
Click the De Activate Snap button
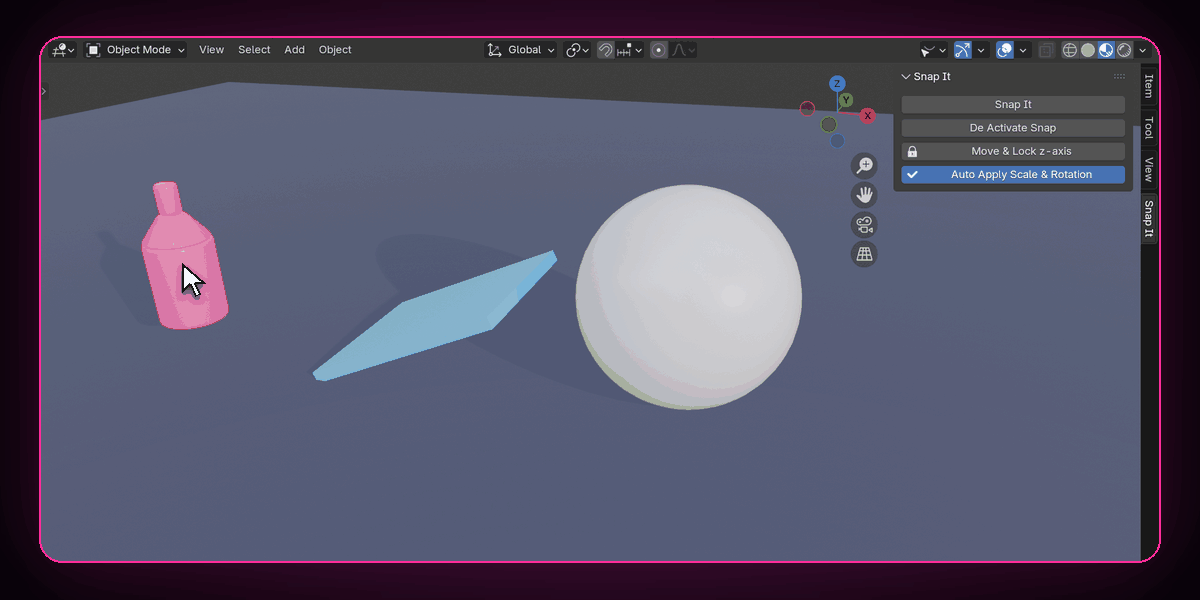(1013, 128)
